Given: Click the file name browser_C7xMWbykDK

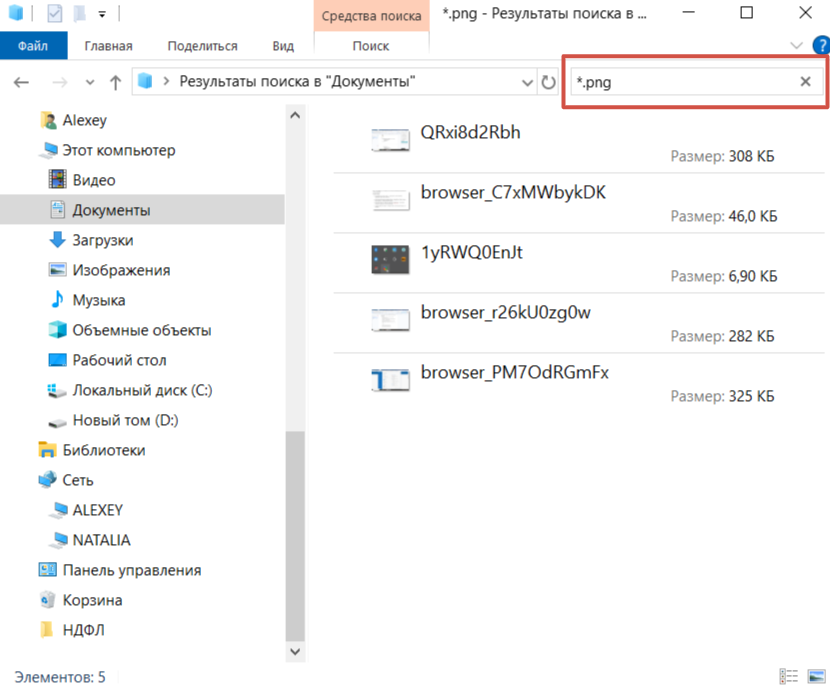Looking at the screenshot, I should 513,193.
